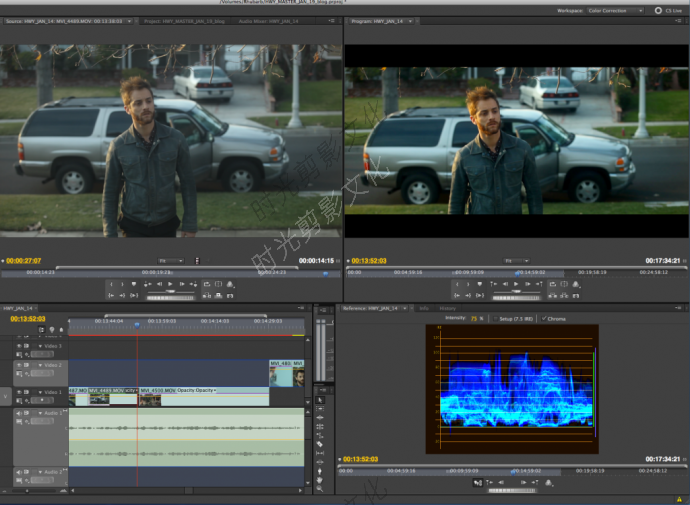
Task: Click Set Encore Chapter Marker in Timeline
Action: click(51, 329)
